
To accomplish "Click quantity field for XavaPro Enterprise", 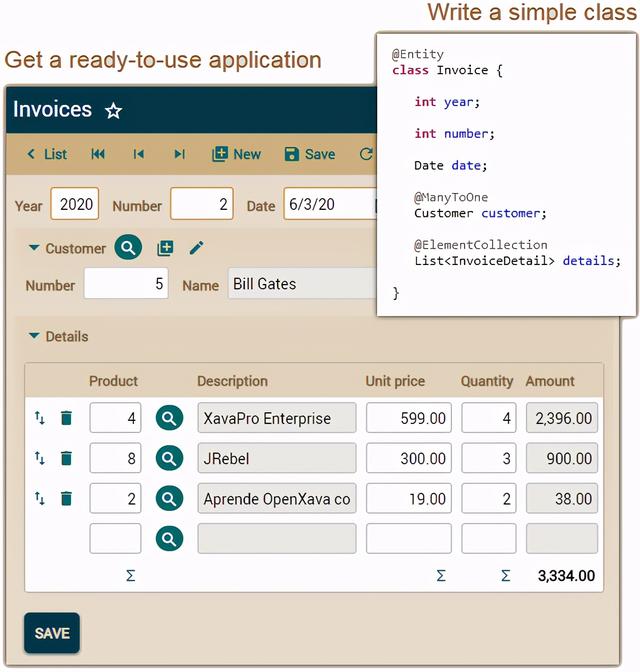I will (x=489, y=418).
